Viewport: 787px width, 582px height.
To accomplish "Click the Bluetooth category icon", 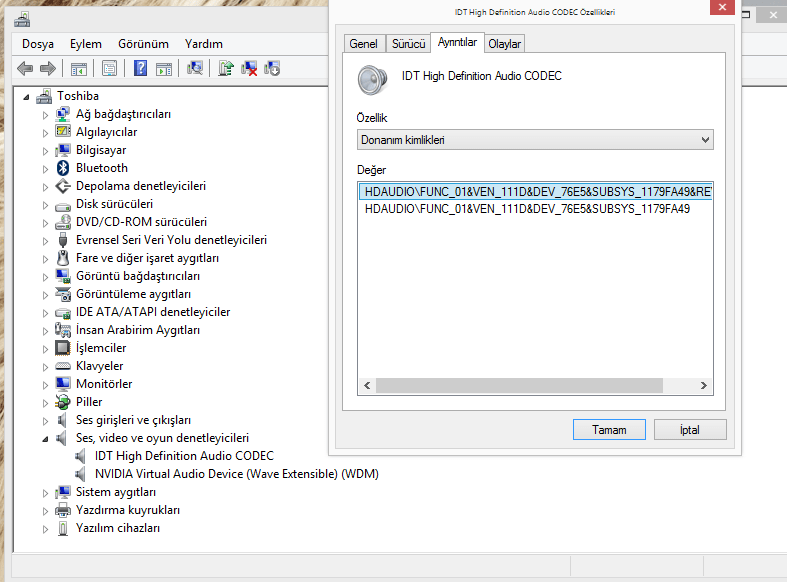I will pyautogui.click(x=63, y=168).
